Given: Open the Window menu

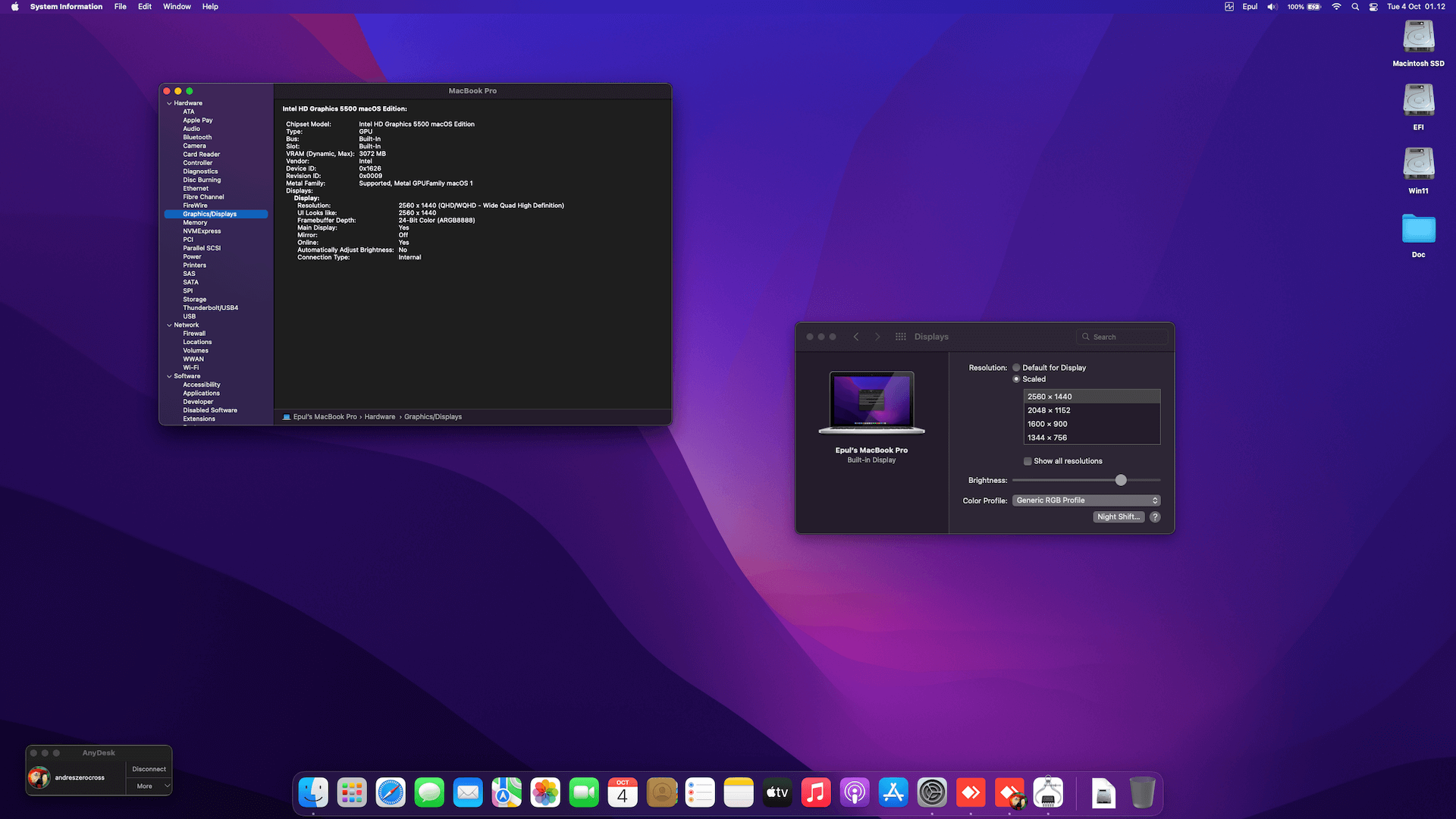Looking at the screenshot, I should tap(177, 7).
